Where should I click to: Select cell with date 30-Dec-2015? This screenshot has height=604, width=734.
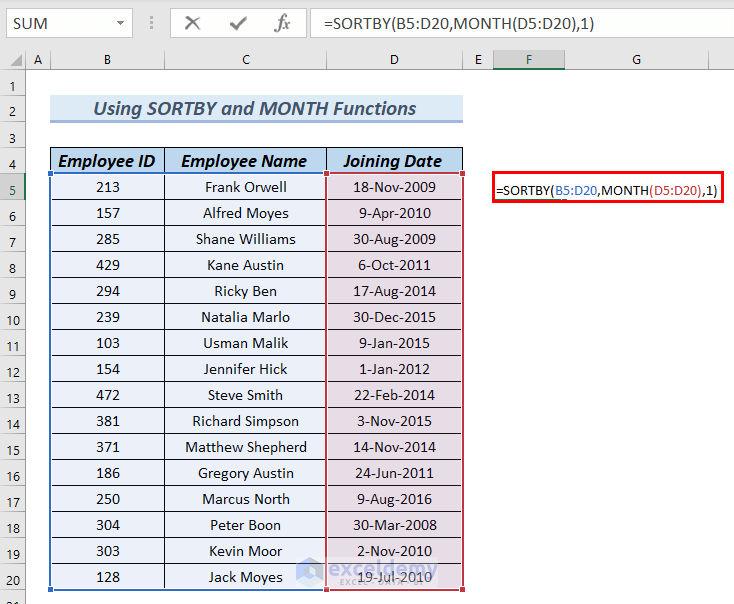coord(394,317)
